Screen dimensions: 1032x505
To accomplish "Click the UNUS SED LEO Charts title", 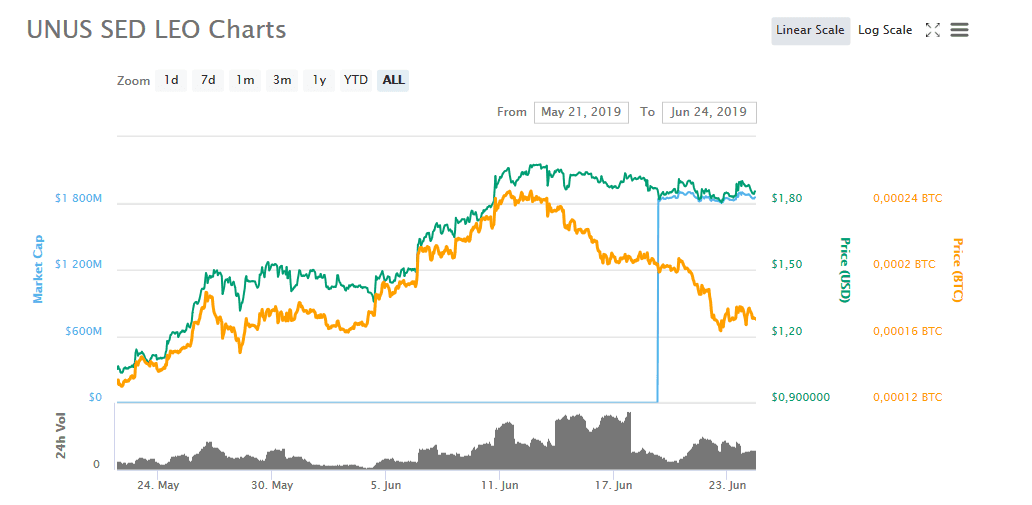I will tap(156, 30).
